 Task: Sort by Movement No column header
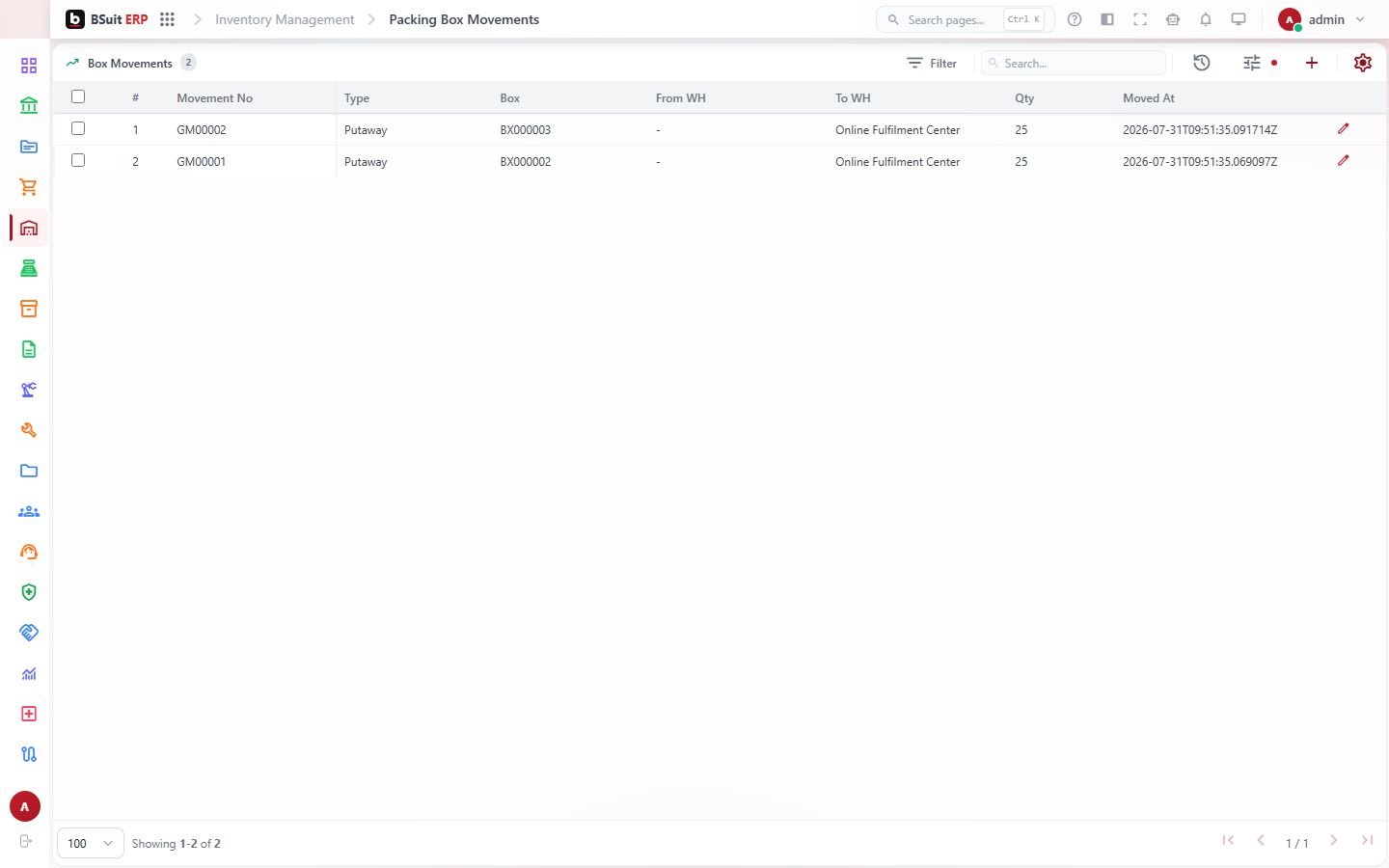pos(214,97)
